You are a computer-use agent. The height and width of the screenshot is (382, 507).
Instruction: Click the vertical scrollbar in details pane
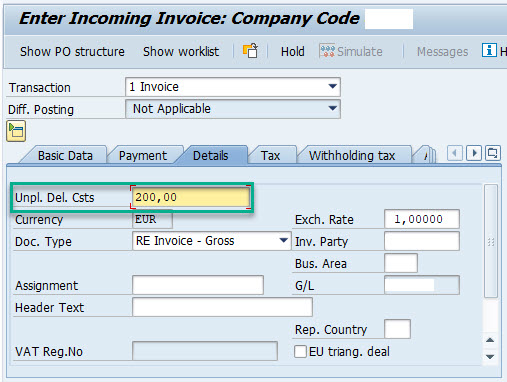(491, 241)
